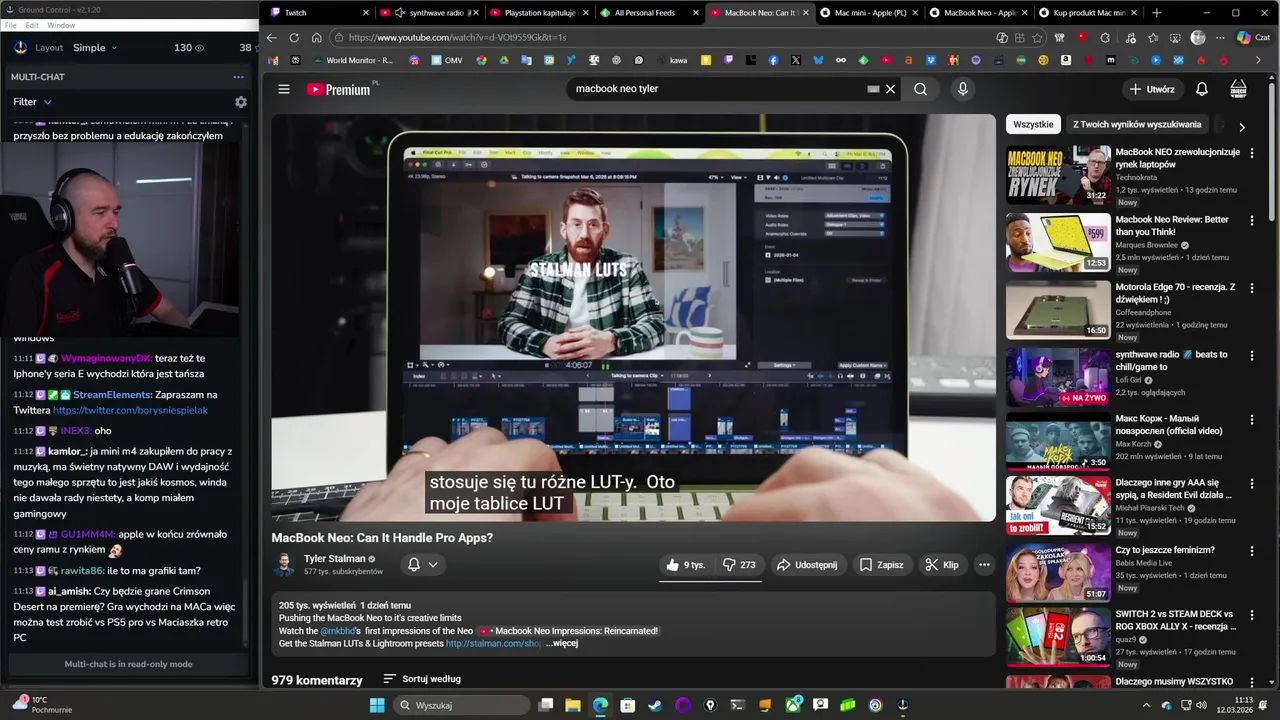Go to the YouTube Premium home logo

pos(338,89)
